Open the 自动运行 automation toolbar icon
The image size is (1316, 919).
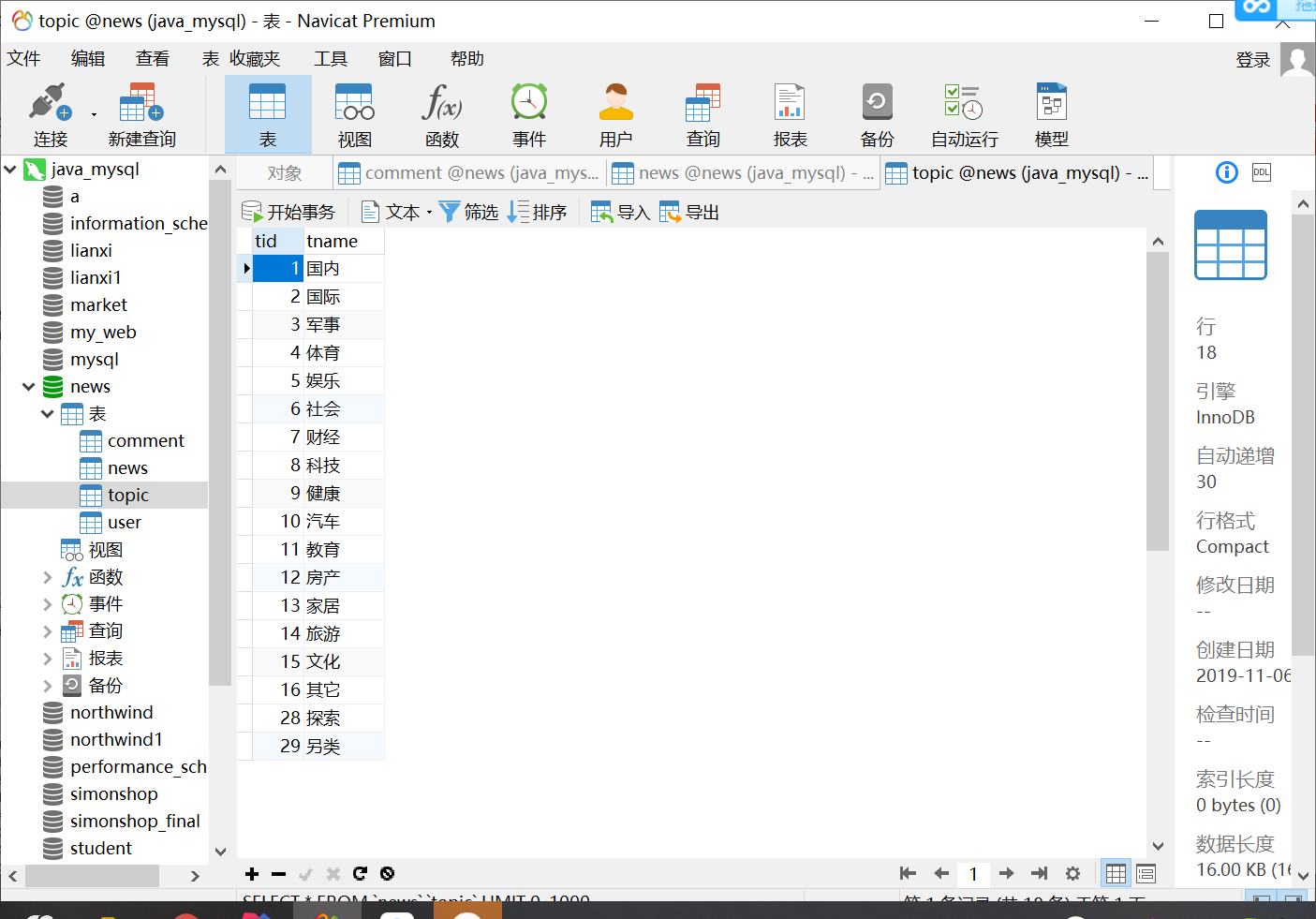click(965, 115)
